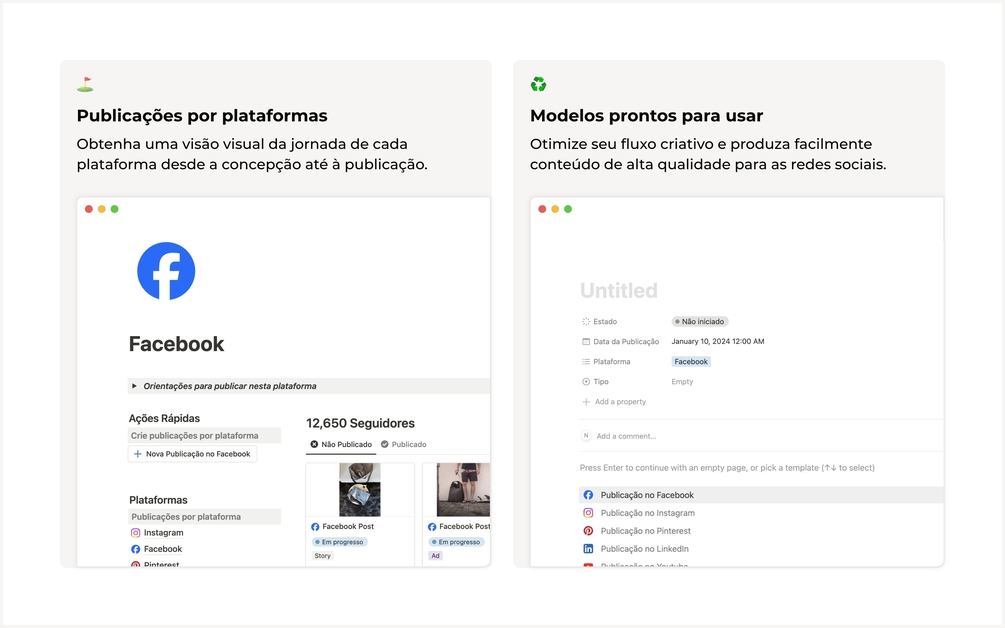Click the 'Data da Publicação' property label

[x=626, y=342]
